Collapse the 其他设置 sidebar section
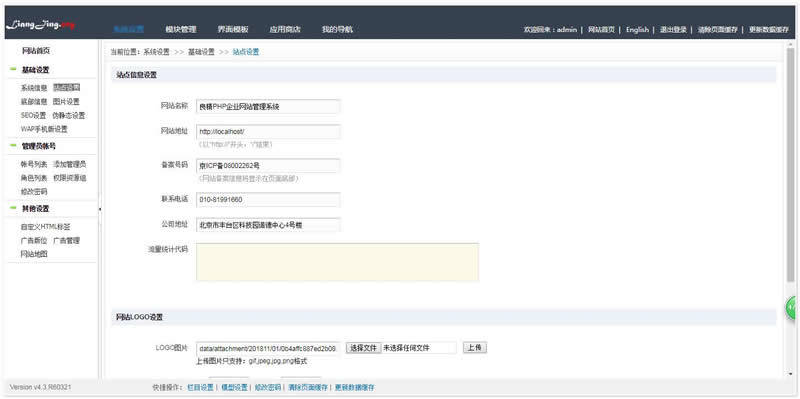The width and height of the screenshot is (800, 399). point(13,209)
